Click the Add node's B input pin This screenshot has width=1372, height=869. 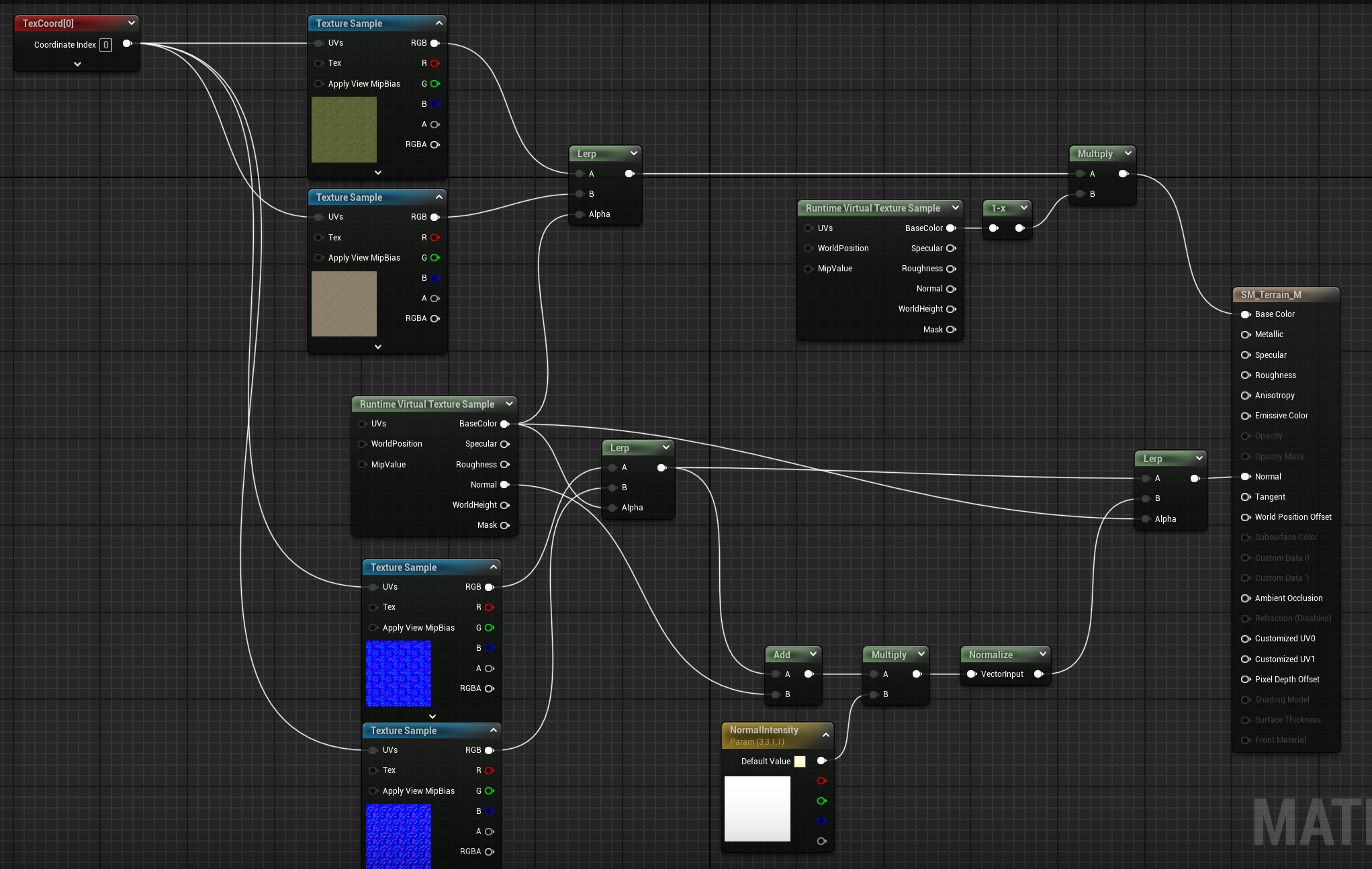pyautogui.click(x=776, y=694)
